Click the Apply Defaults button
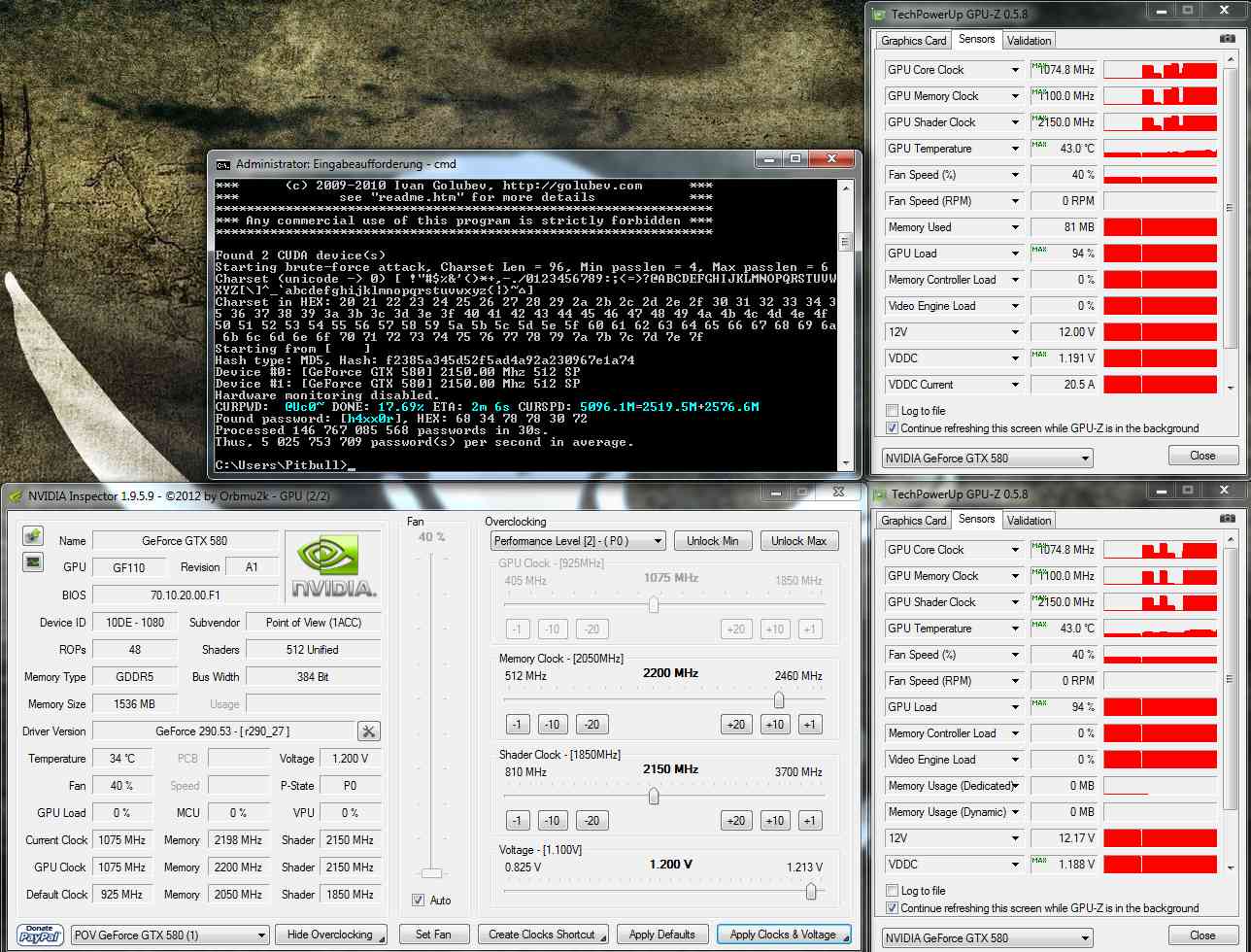 [661, 935]
